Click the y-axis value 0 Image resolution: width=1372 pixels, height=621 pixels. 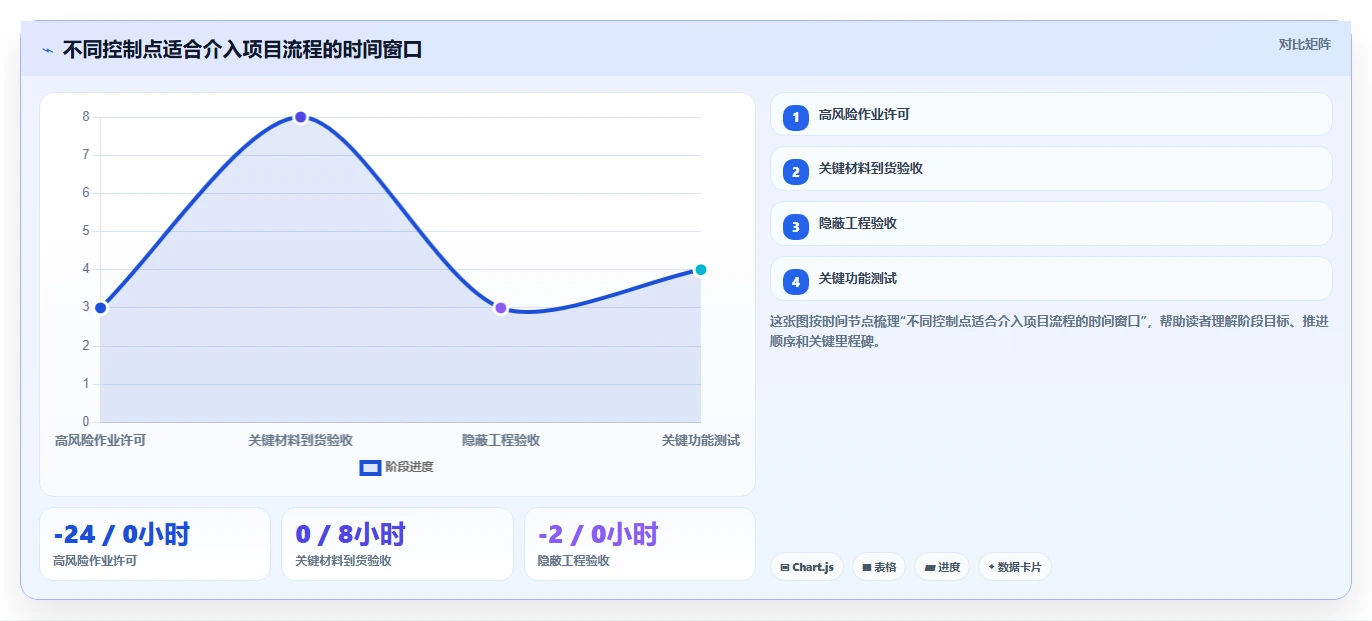click(86, 422)
